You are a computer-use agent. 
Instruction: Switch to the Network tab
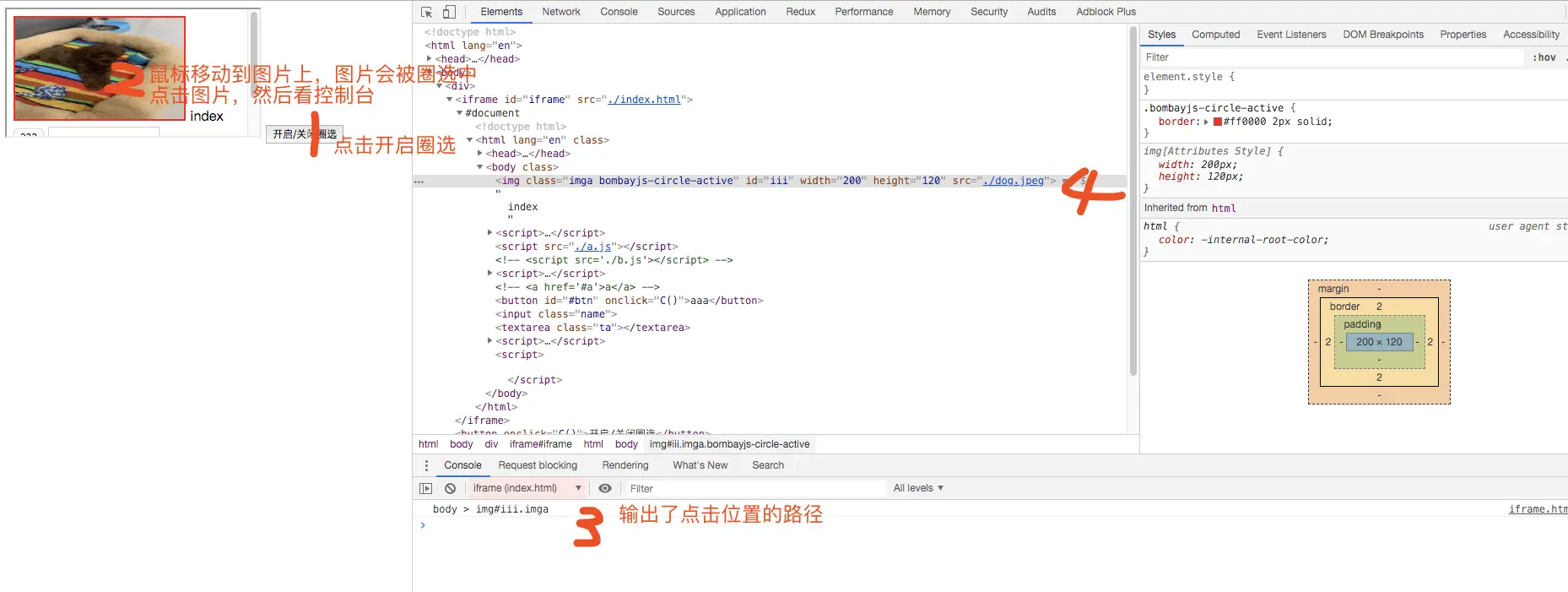pos(561,12)
